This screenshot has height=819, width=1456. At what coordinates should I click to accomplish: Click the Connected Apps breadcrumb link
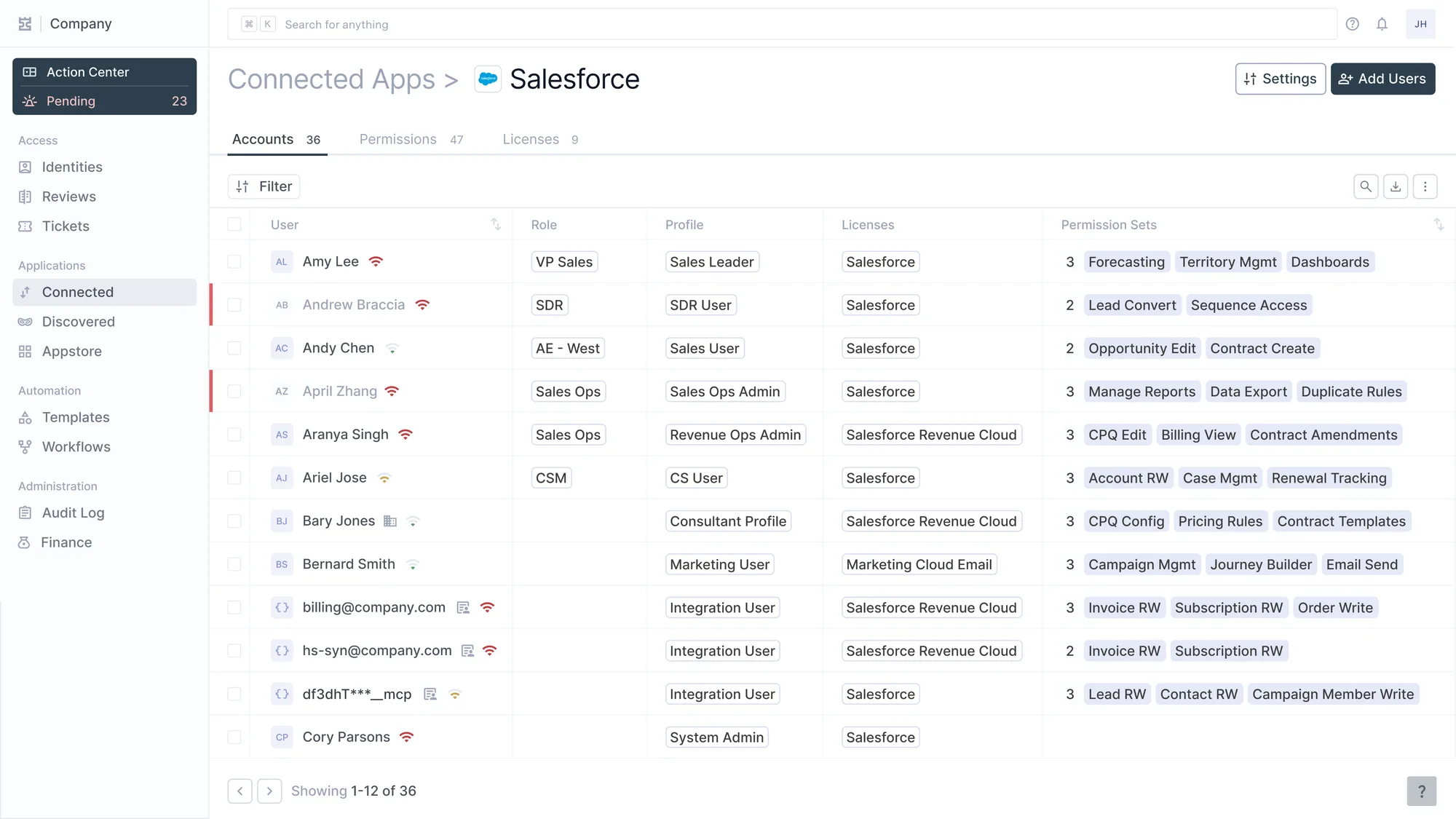pyautogui.click(x=331, y=79)
